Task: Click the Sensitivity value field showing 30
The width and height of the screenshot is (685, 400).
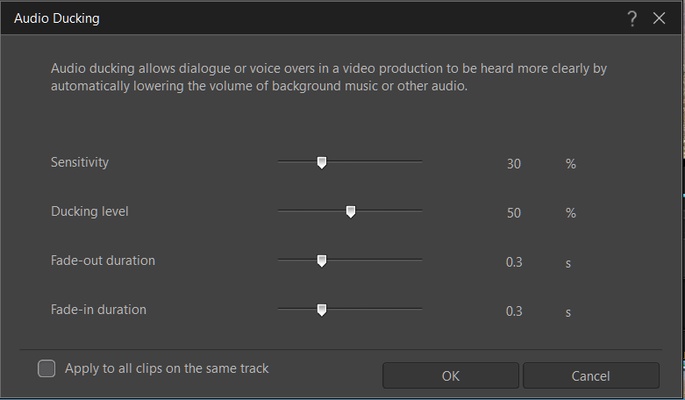Action: pyautogui.click(x=514, y=164)
